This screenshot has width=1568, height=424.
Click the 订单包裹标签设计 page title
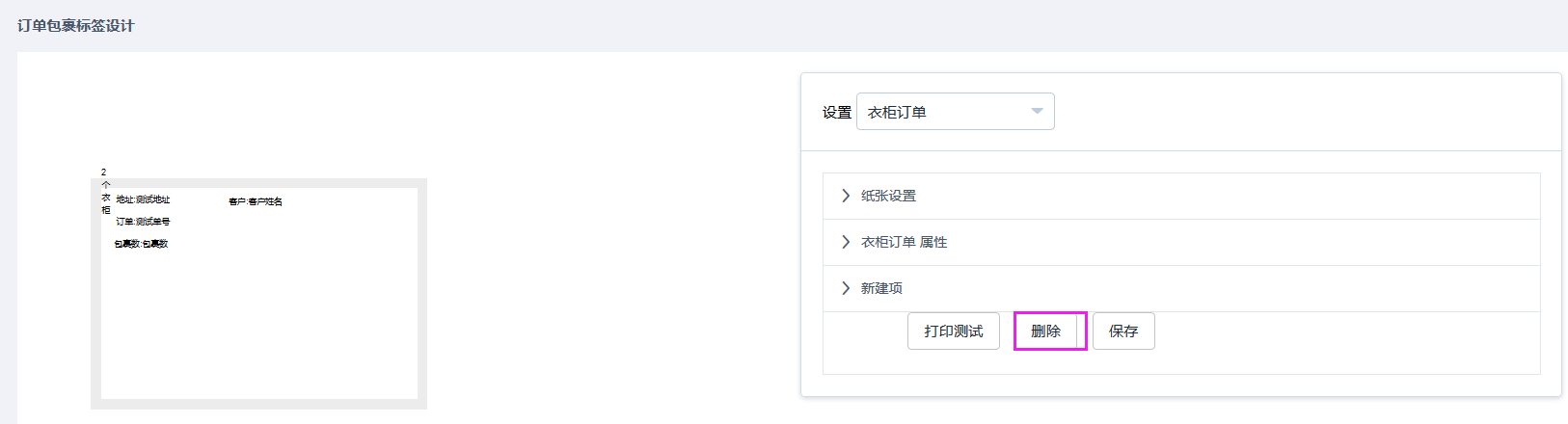click(x=75, y=26)
